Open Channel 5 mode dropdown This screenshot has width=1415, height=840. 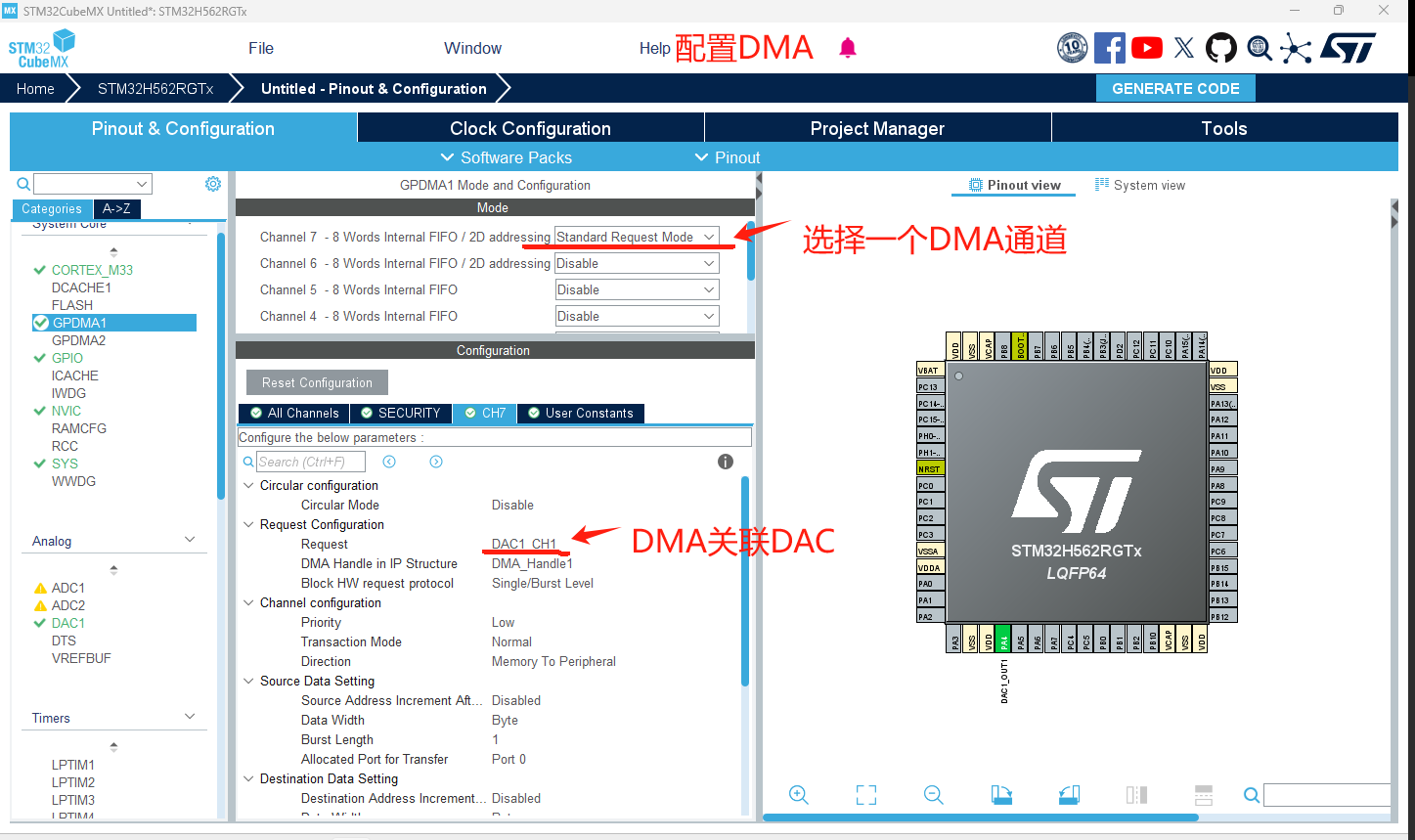pyautogui.click(x=637, y=289)
